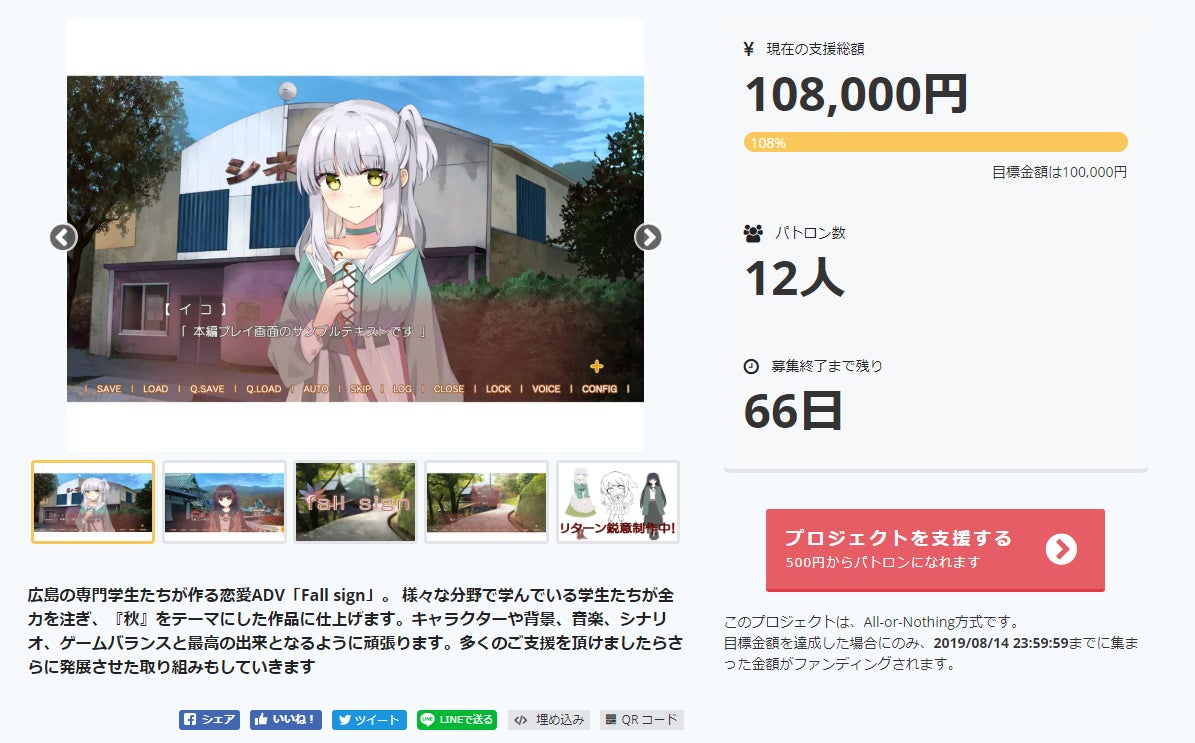Advance to the next slideshow image

click(648, 237)
